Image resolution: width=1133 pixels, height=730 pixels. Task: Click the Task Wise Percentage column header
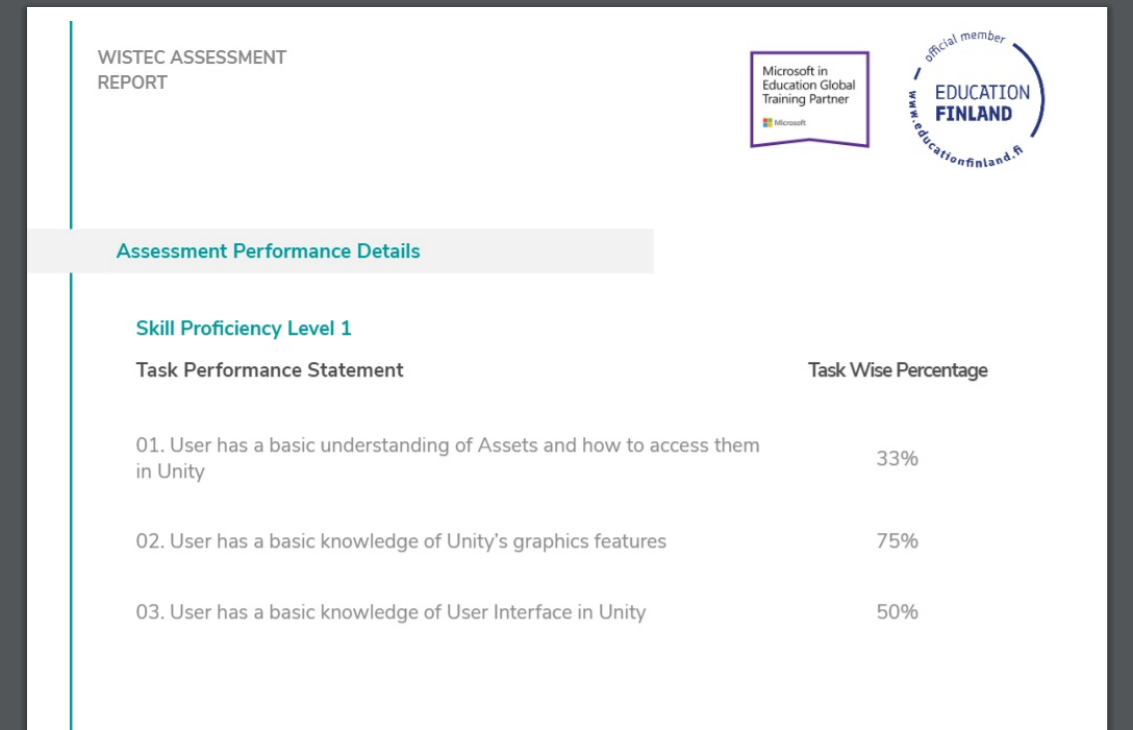(x=897, y=370)
